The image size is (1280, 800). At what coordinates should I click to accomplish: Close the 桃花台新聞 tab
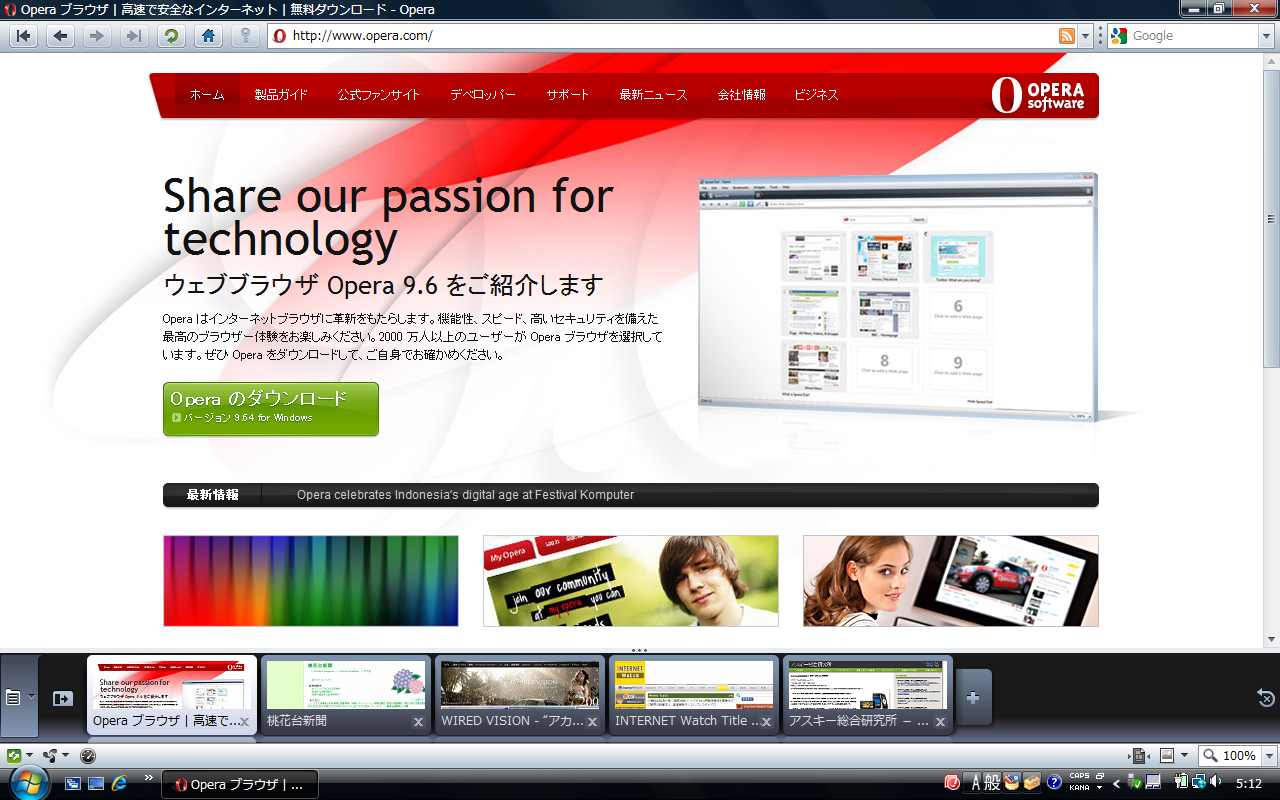point(419,721)
